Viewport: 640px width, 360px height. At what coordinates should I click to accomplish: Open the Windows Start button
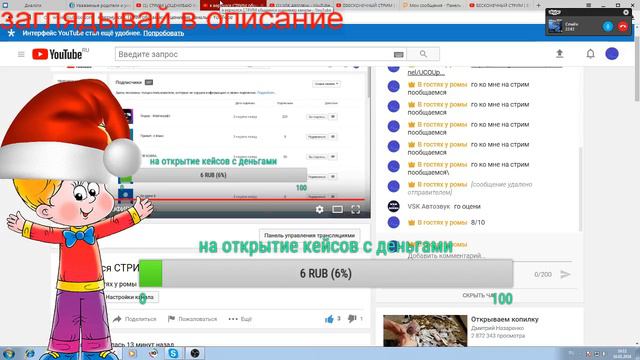tap(9, 353)
